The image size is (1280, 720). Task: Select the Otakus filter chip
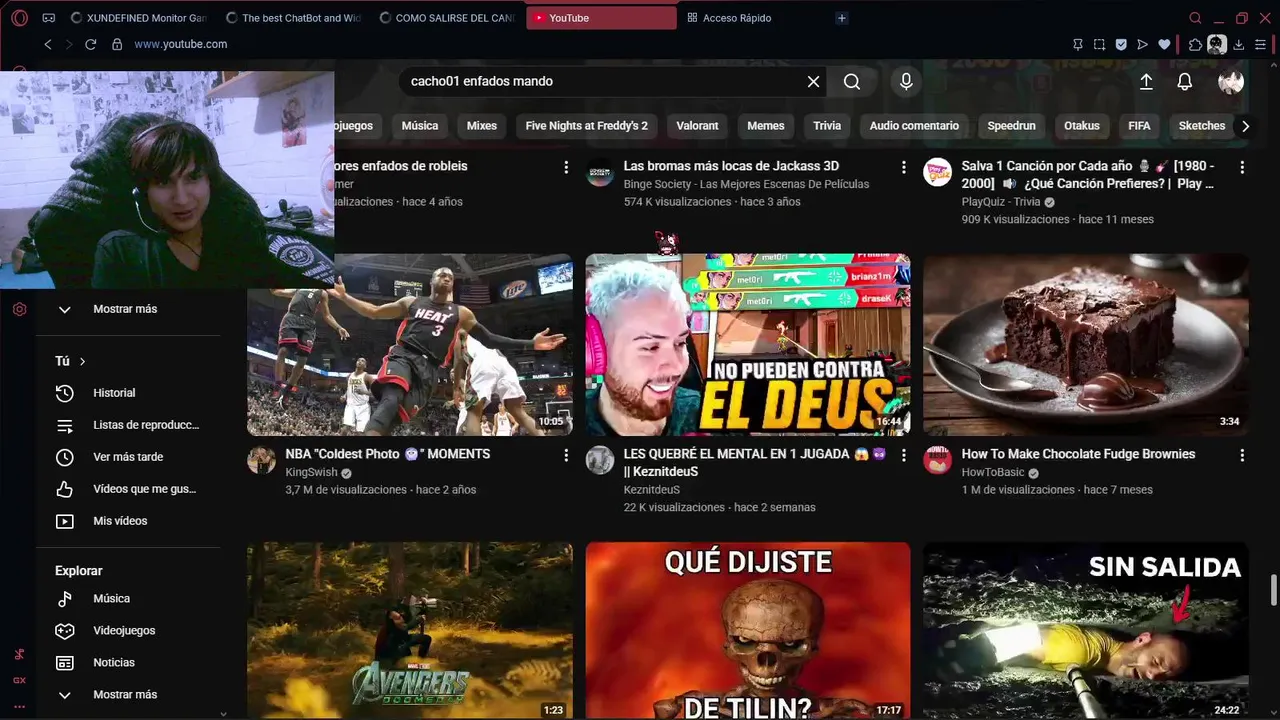(x=1082, y=126)
